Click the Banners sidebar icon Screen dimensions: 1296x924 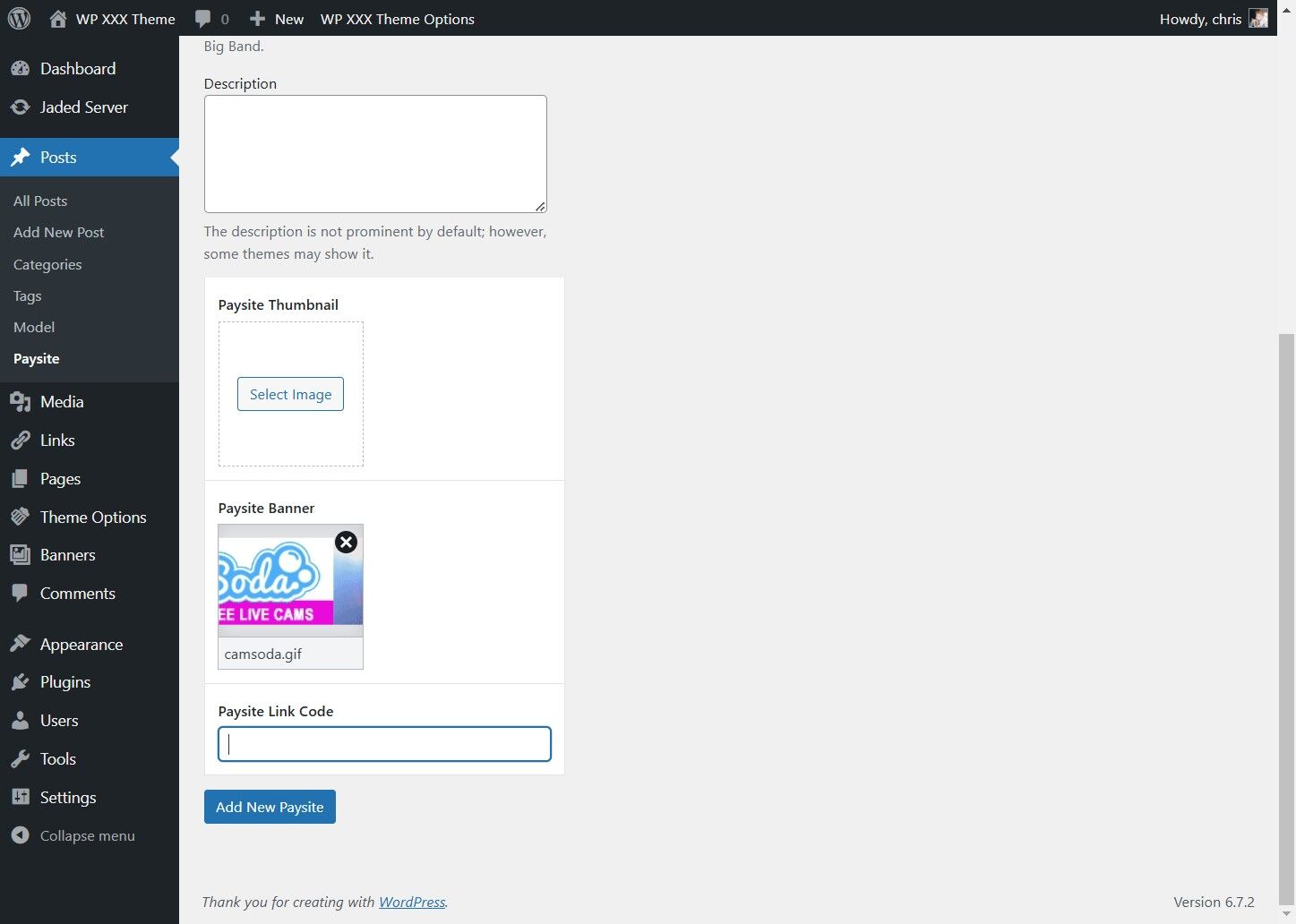point(21,554)
